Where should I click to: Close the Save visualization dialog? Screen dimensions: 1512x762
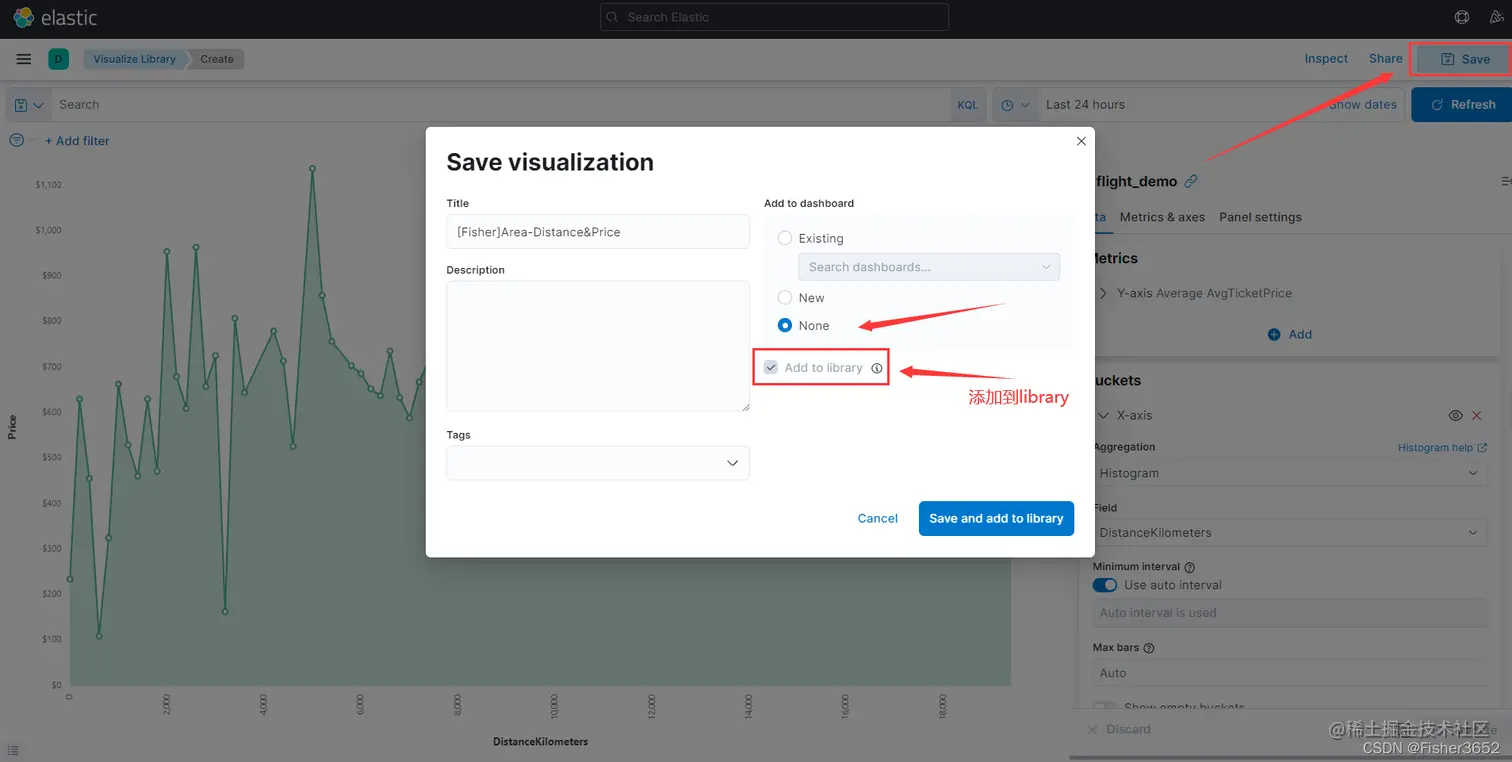tap(1081, 141)
